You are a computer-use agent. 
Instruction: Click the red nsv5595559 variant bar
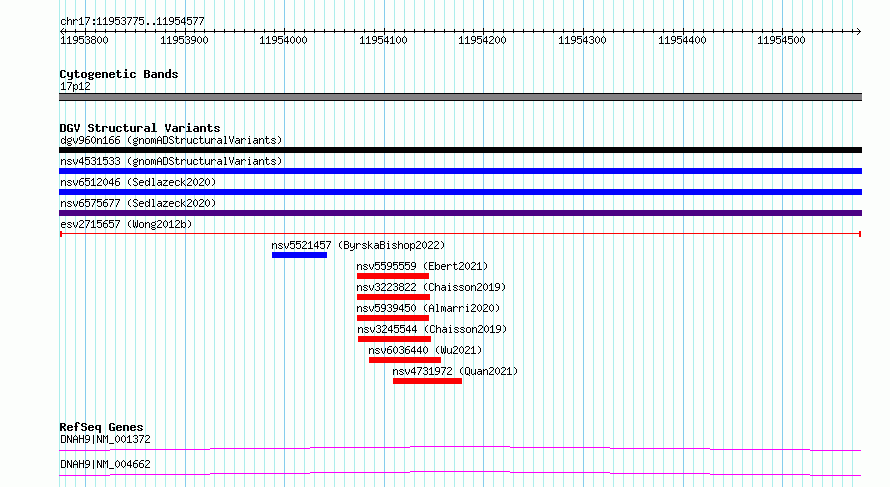(x=393, y=276)
